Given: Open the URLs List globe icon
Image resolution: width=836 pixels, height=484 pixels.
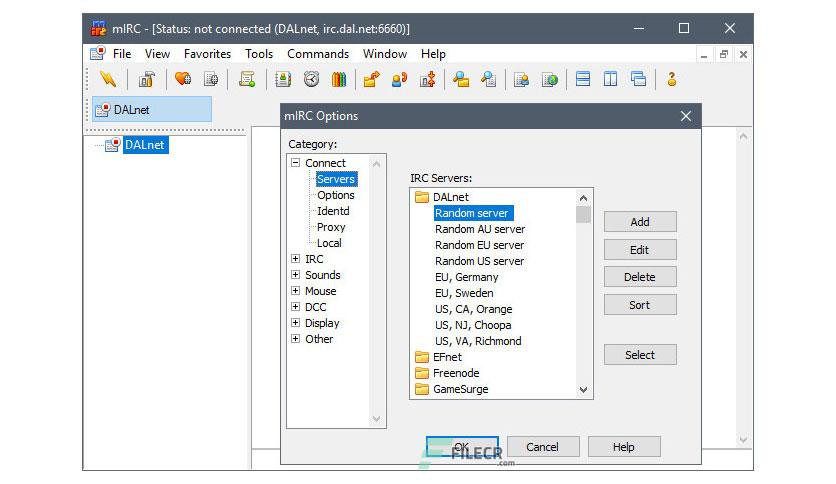Looking at the screenshot, I should click(550, 79).
